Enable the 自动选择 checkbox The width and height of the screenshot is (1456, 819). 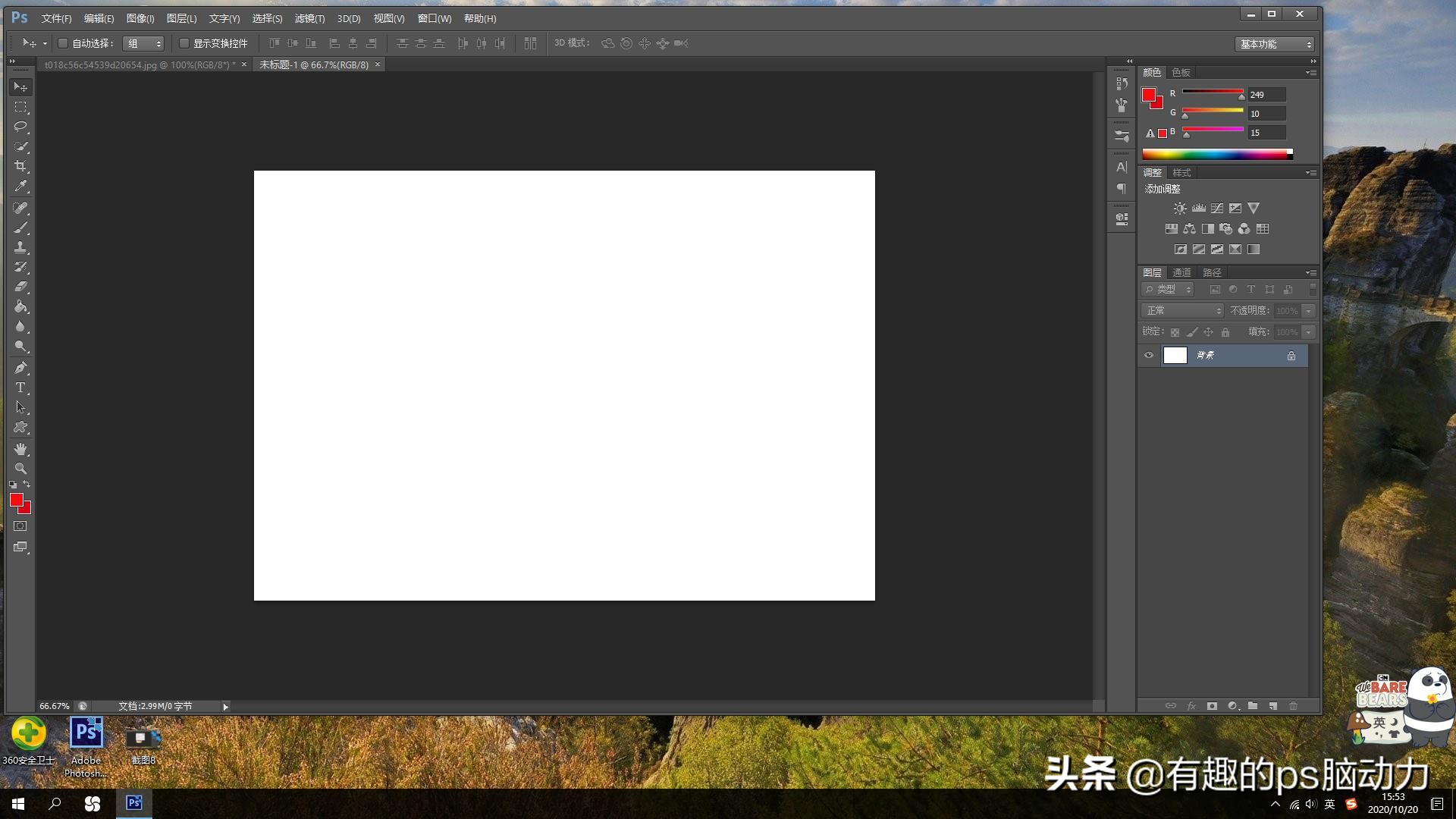point(64,43)
